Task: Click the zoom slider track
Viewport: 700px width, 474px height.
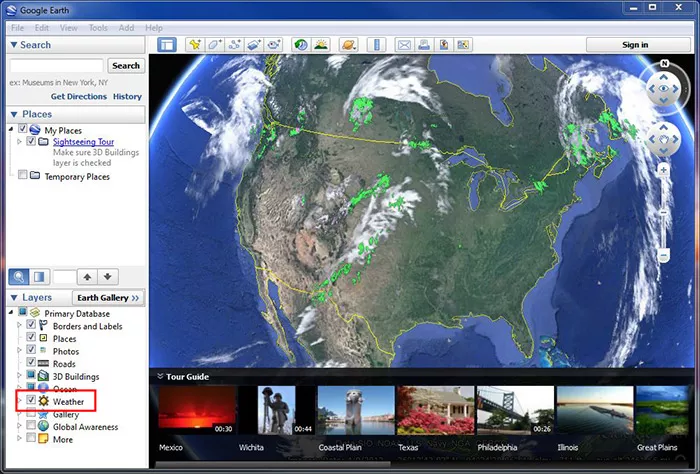Action: [664, 213]
